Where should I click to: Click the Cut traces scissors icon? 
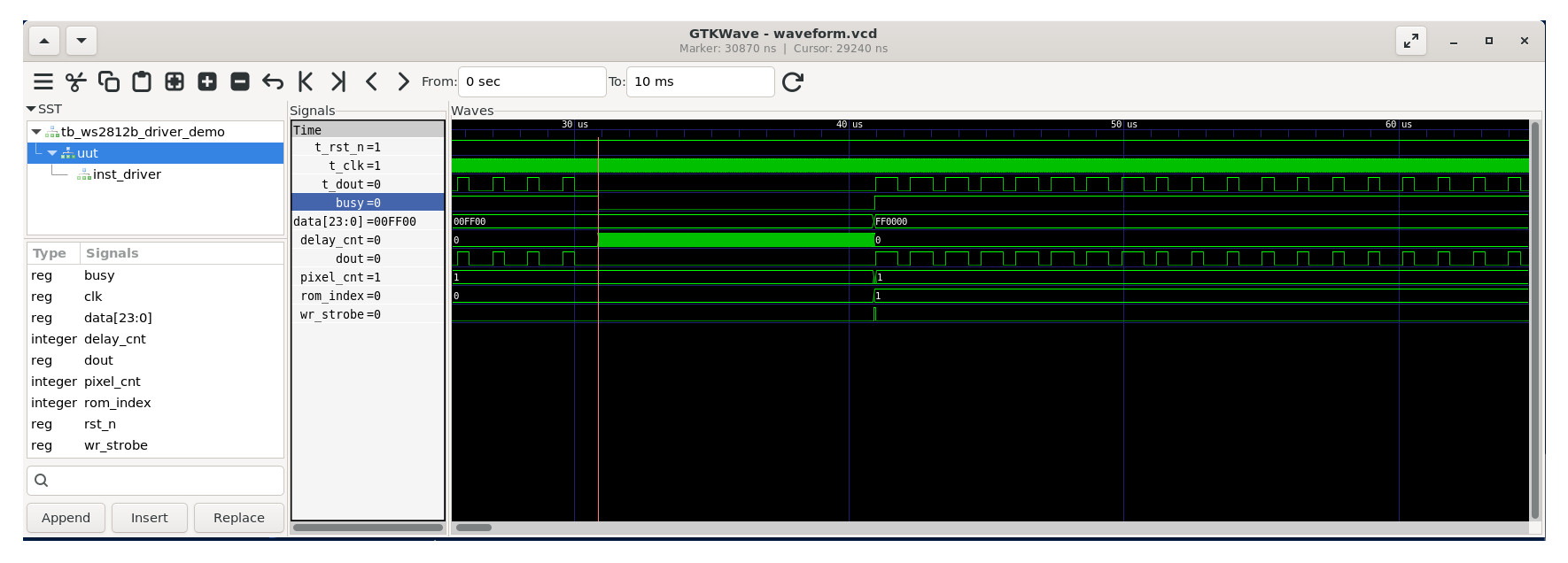(x=76, y=82)
